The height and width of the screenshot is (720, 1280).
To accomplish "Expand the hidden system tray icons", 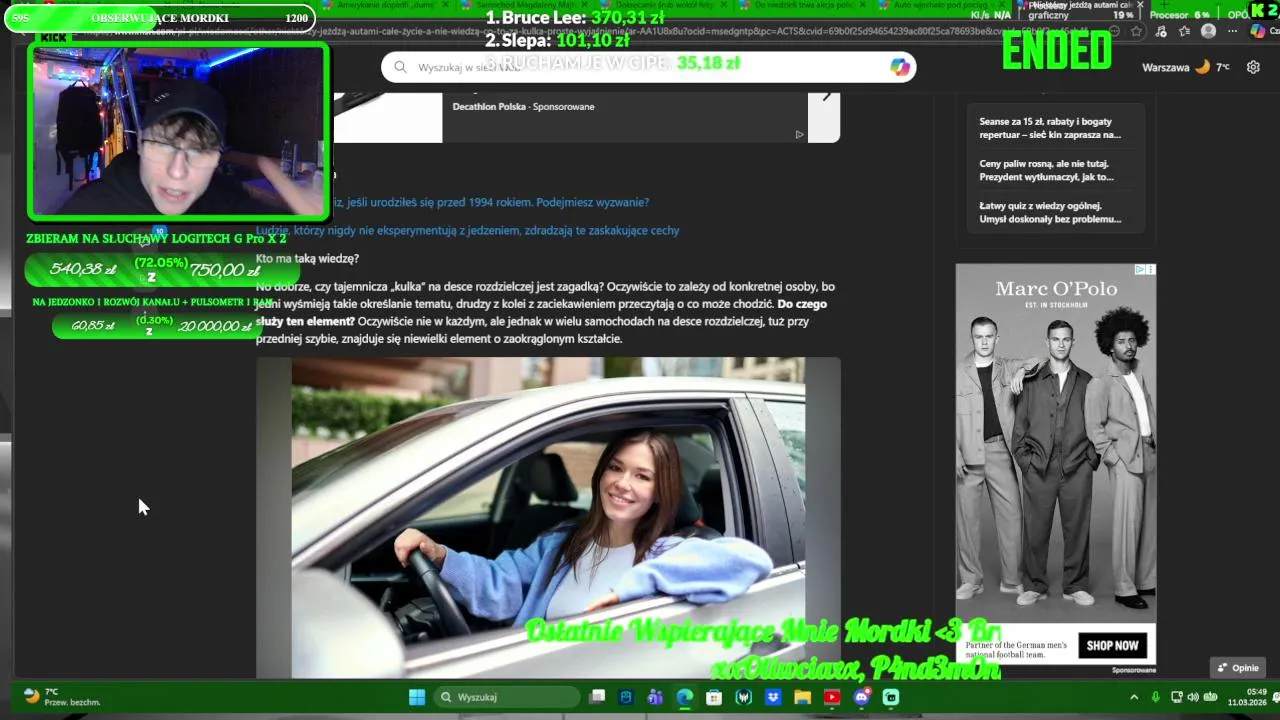I will pos(1134,697).
